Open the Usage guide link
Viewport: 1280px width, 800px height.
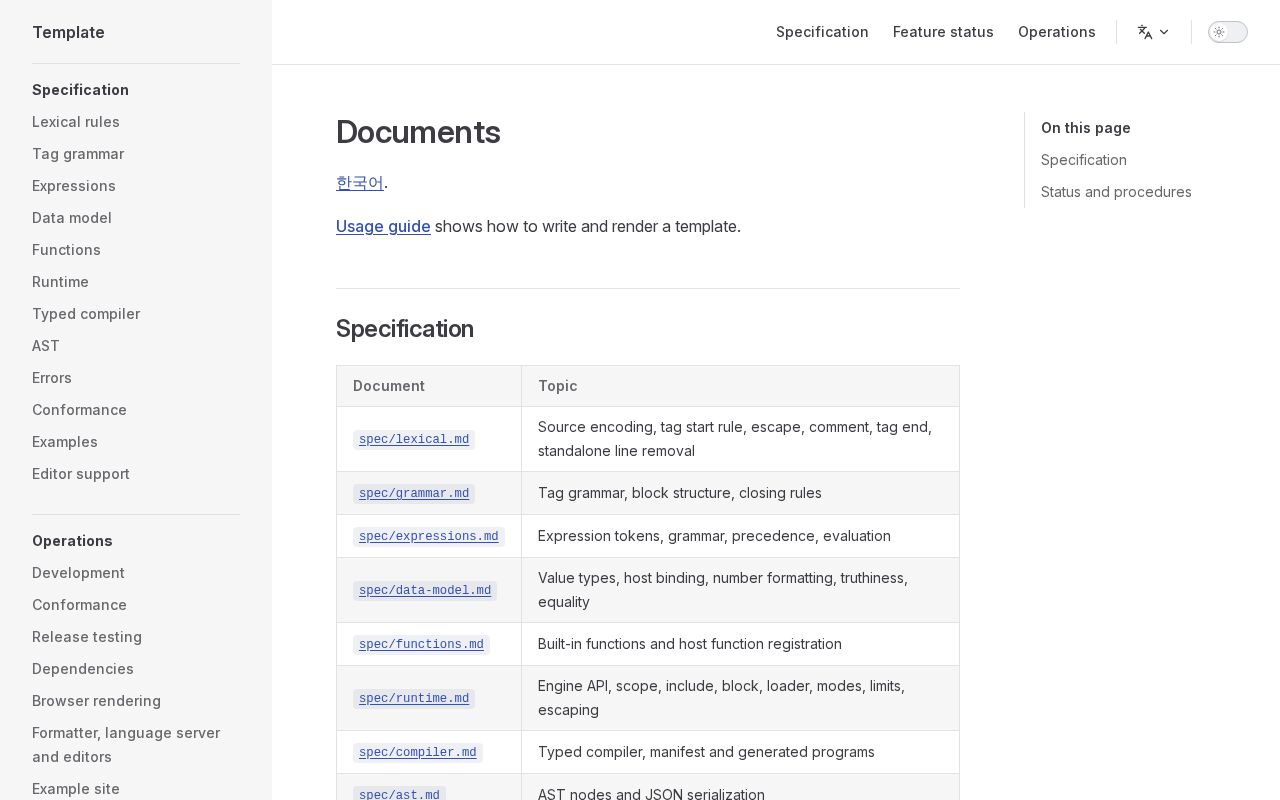click(383, 227)
